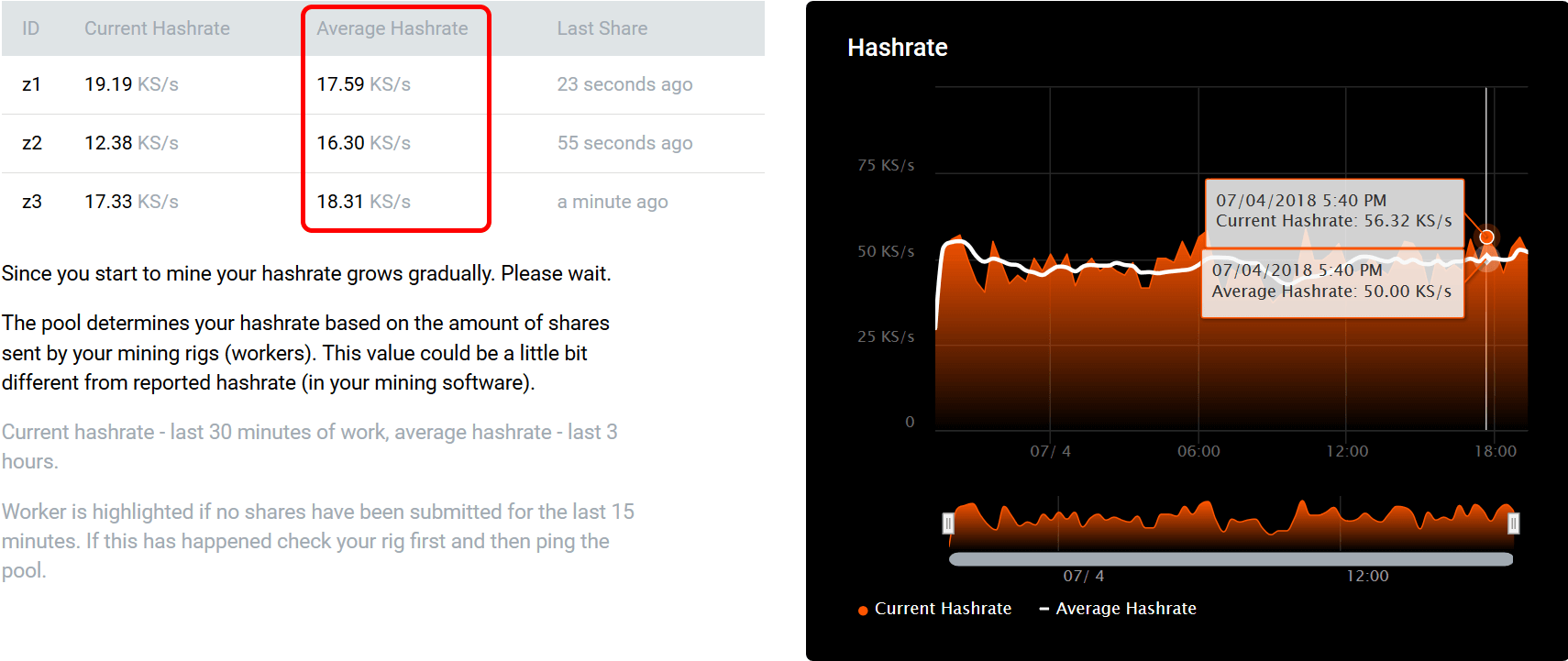
Task: Grab the left navigator range handle
Action: pos(948,523)
